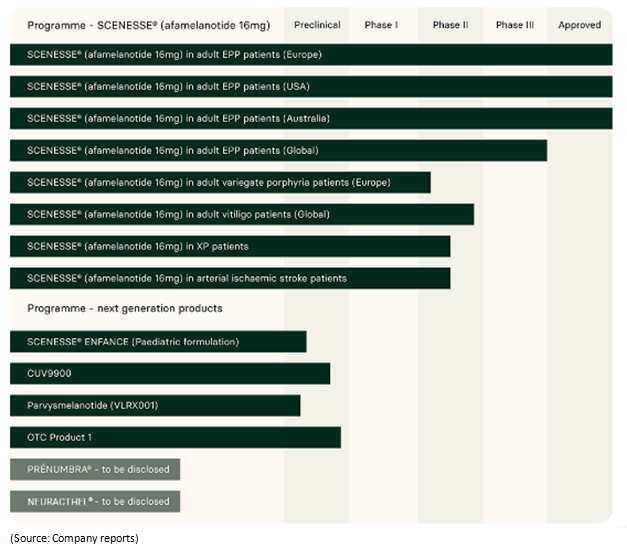Screen dimensions: 627x551
Task: Click the CUV9900 bar
Action: pos(170,374)
